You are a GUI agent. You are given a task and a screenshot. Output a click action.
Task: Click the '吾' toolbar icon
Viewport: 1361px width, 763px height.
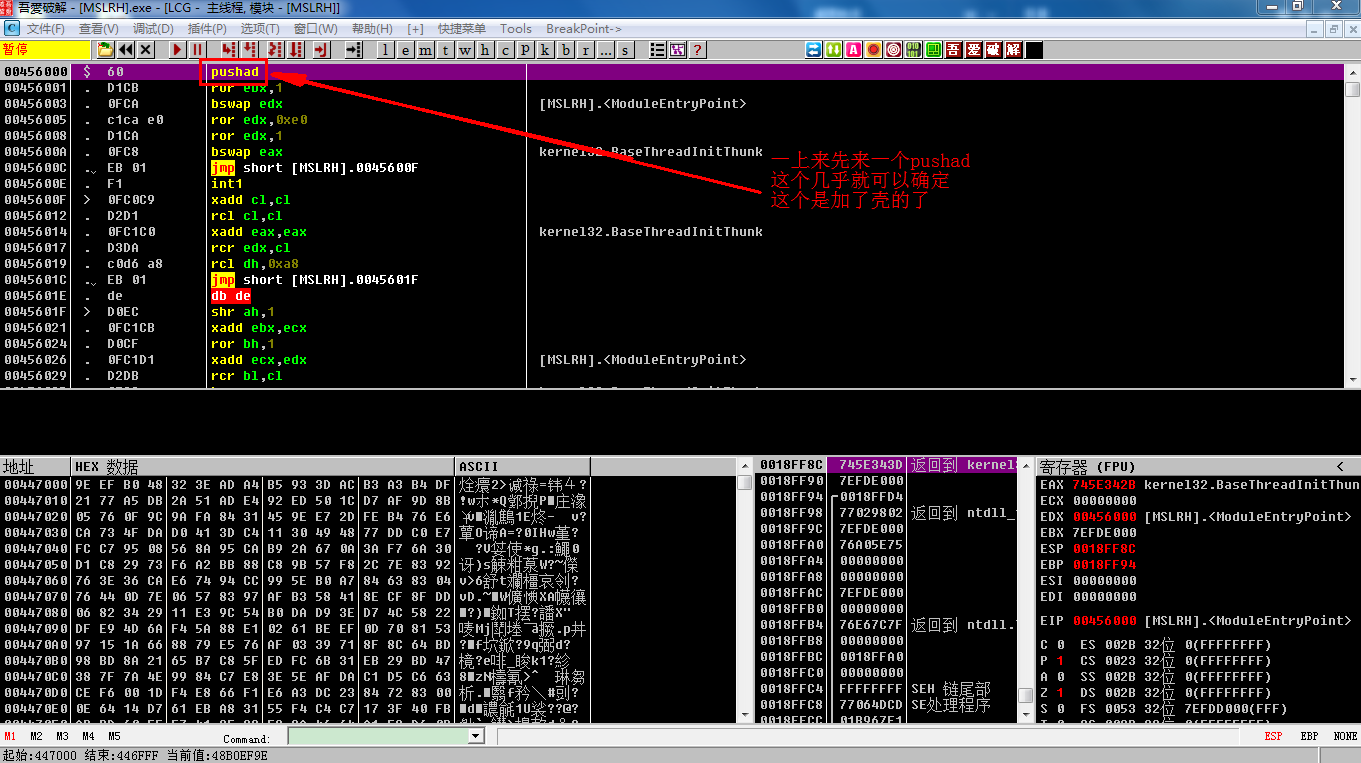point(954,49)
